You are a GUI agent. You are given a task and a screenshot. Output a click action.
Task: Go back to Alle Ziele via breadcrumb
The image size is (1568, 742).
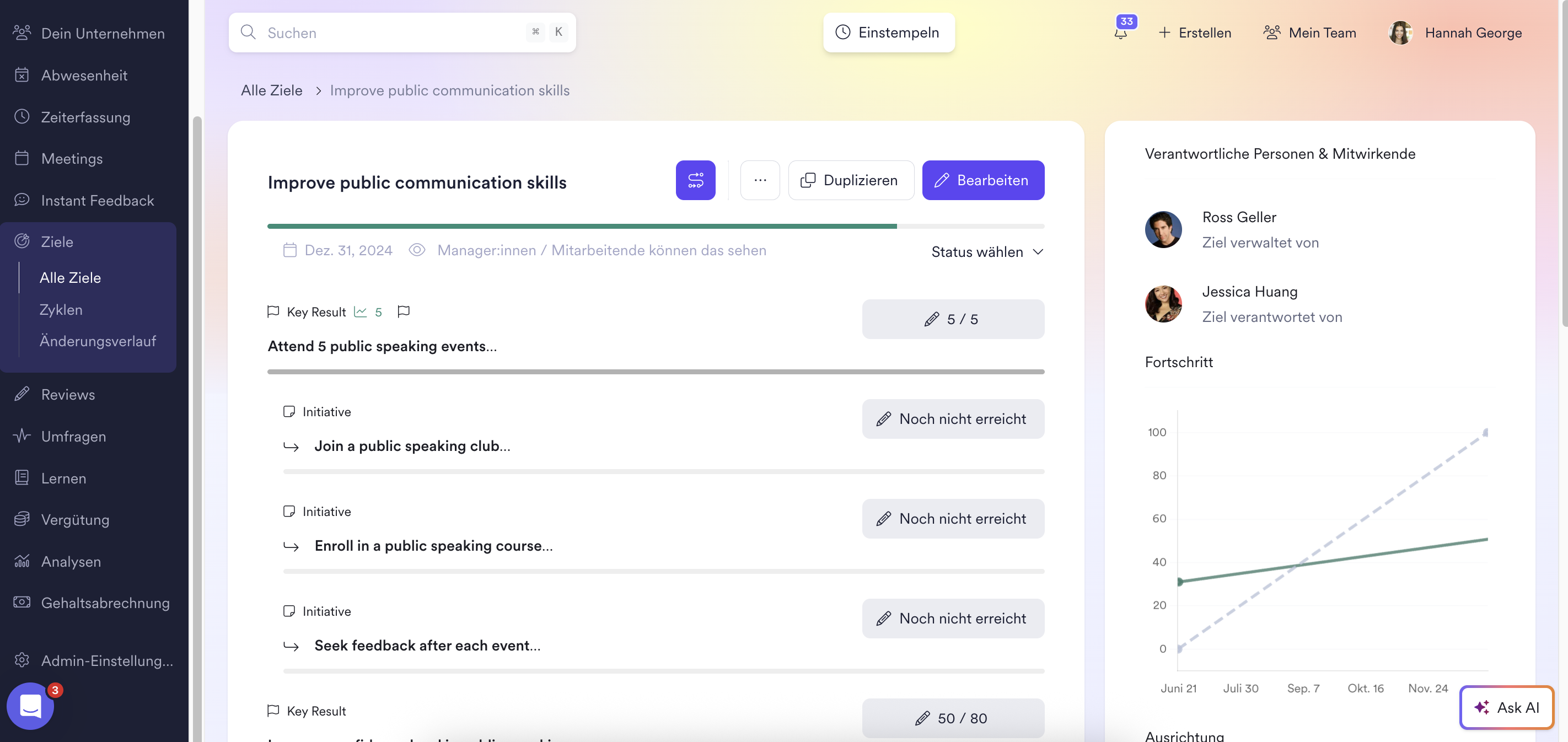coord(271,90)
